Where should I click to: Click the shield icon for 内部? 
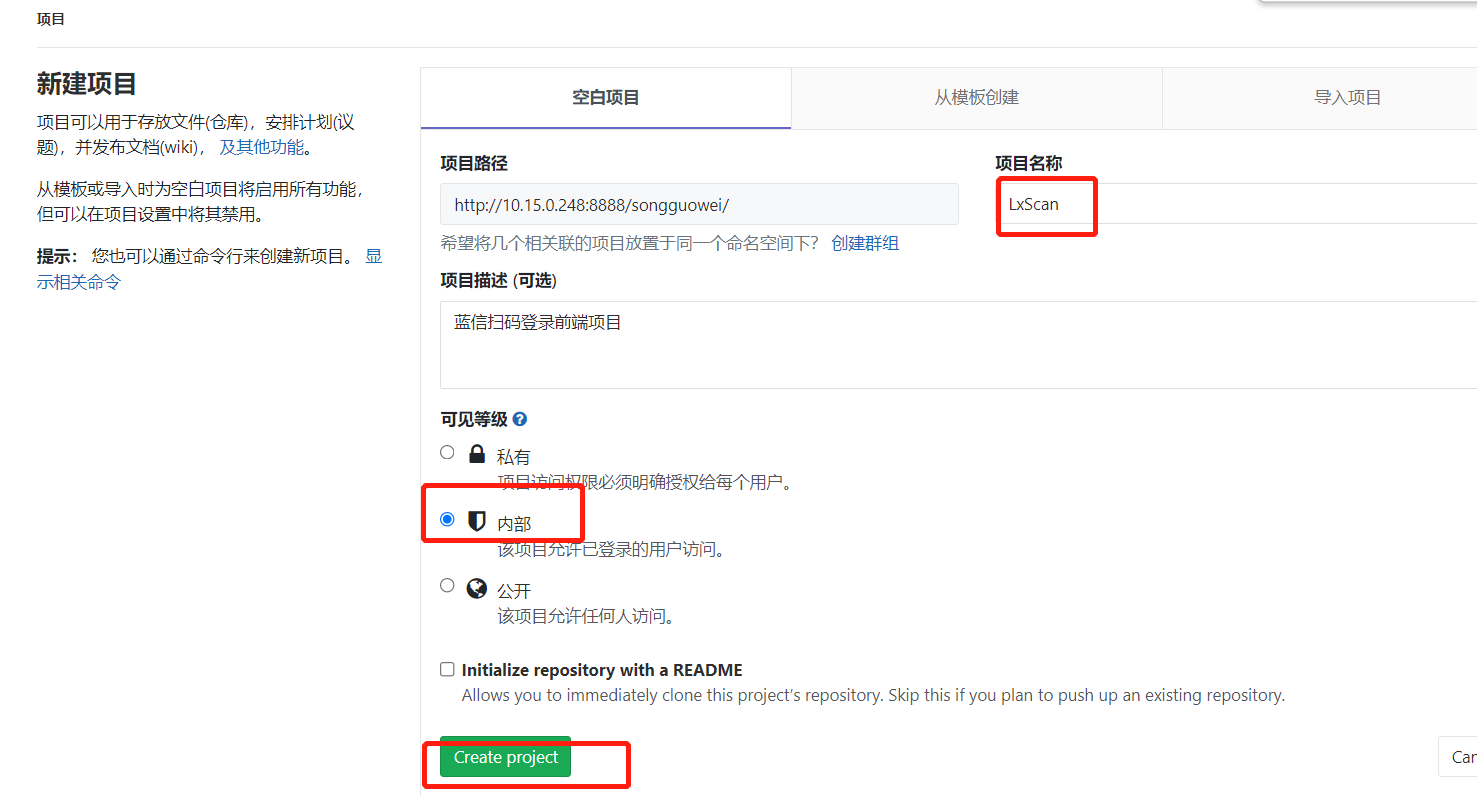tap(477, 520)
